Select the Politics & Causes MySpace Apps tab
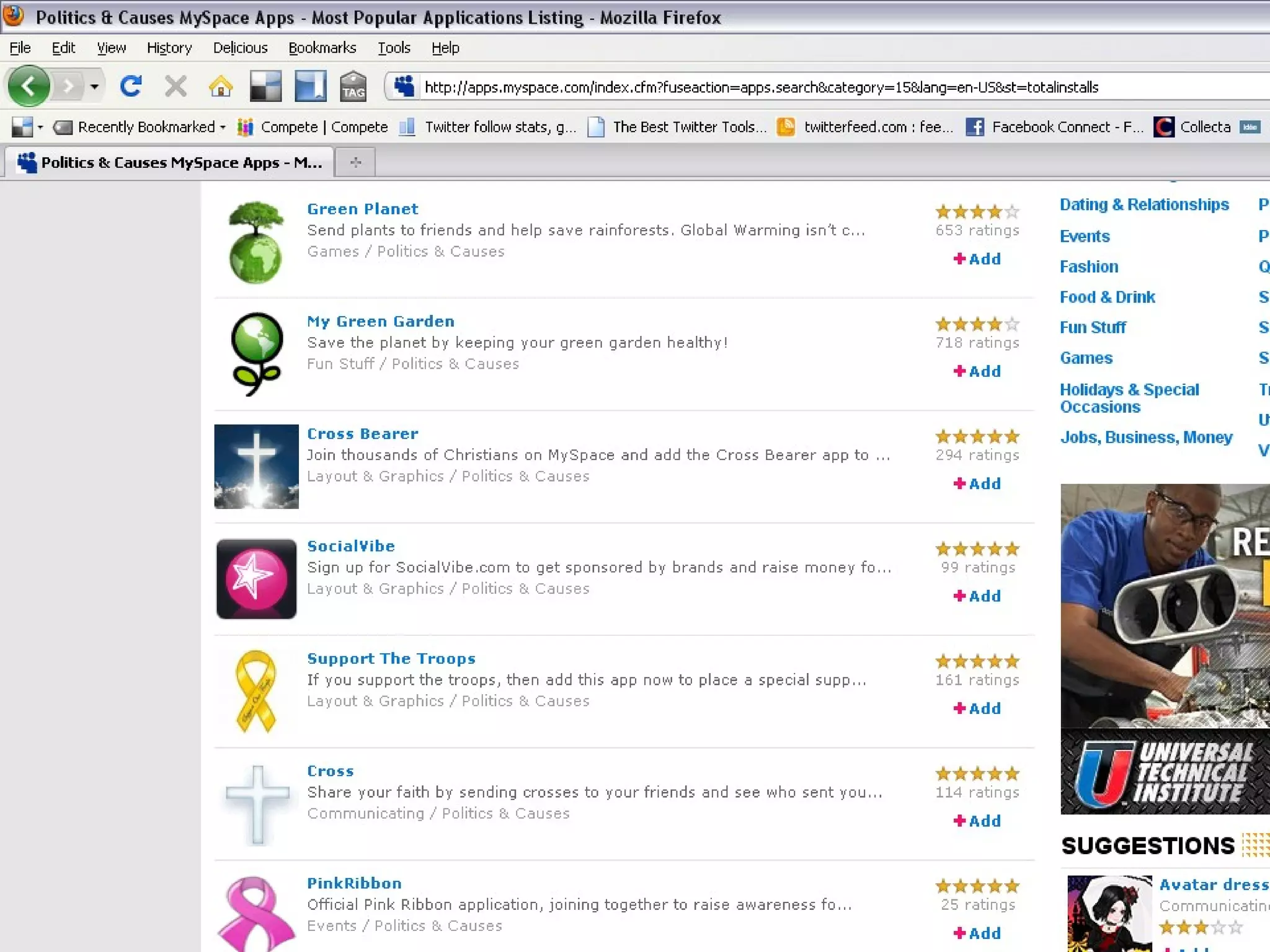This screenshot has width=1270, height=952. (169, 162)
